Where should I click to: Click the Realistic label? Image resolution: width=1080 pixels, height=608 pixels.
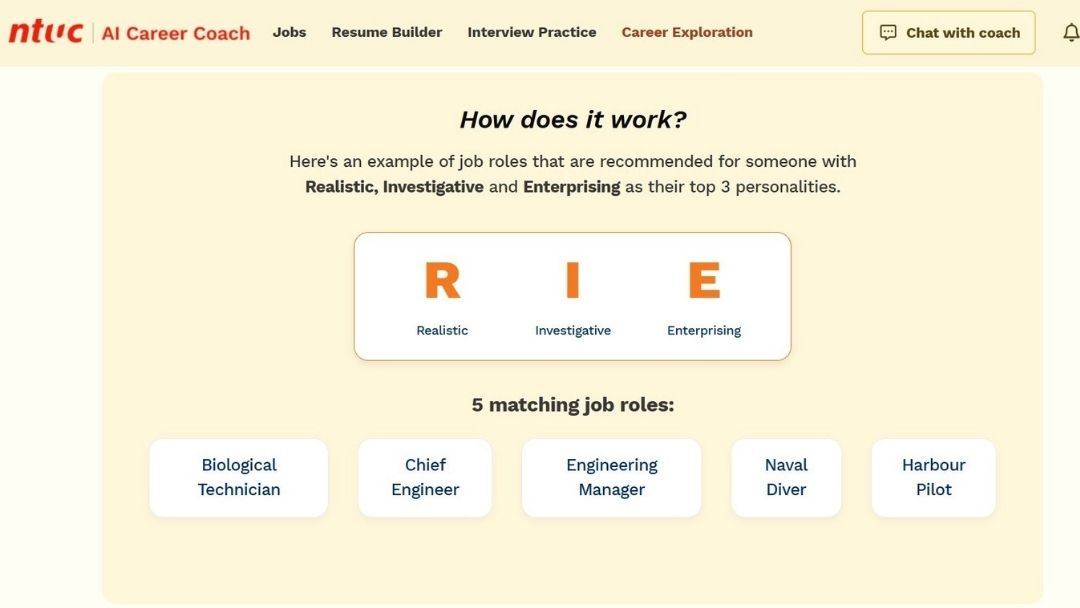(441, 330)
